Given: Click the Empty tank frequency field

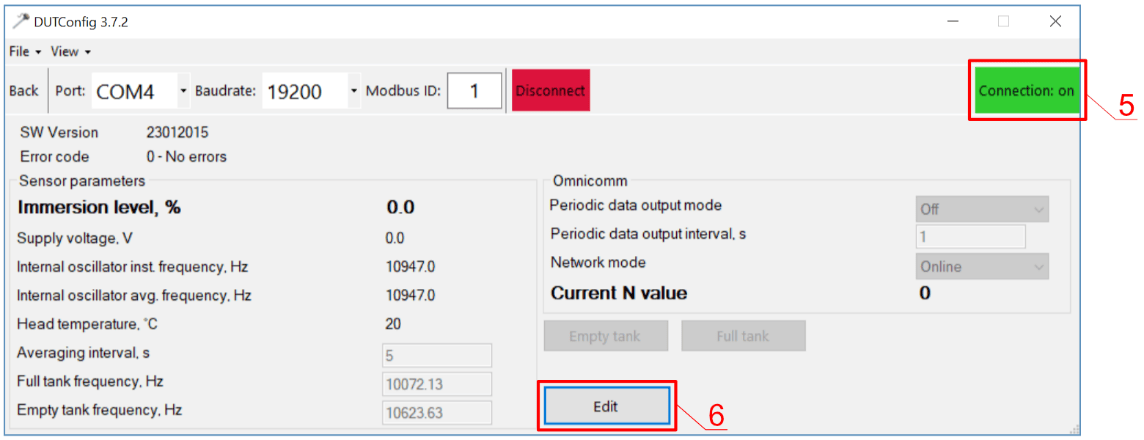Looking at the screenshot, I should coord(437,412).
